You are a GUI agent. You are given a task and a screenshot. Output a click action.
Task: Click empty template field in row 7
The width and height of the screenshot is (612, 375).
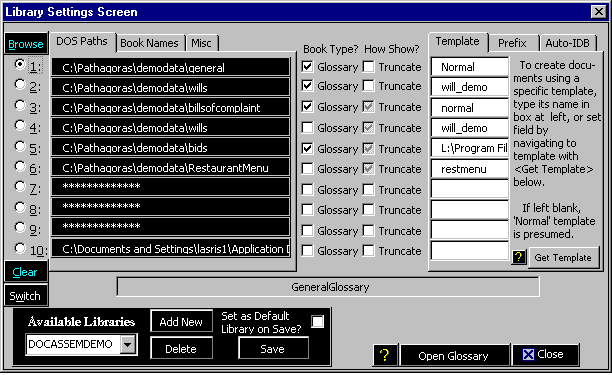point(470,189)
